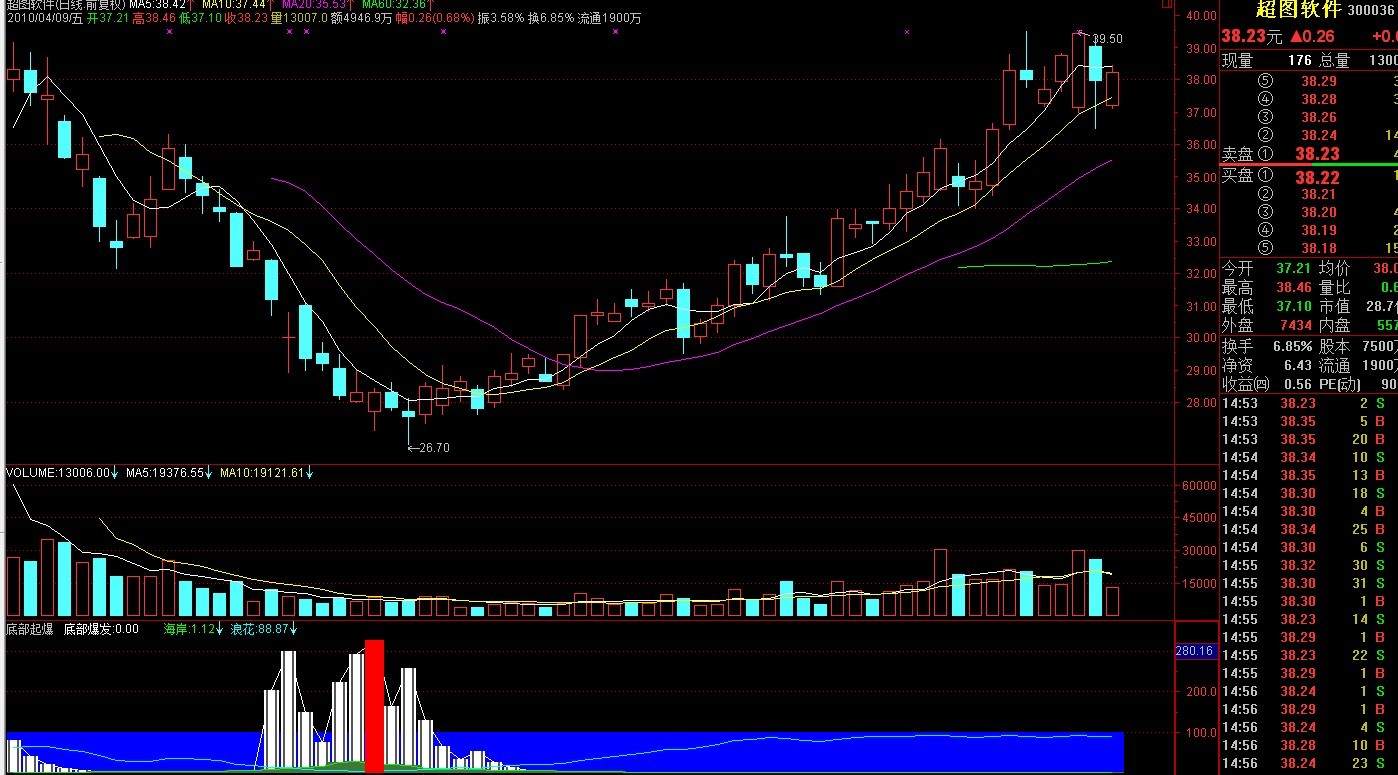Click the 底部起爆 indicator name
Viewport: 1398px width, 775px height.
[x=30, y=630]
